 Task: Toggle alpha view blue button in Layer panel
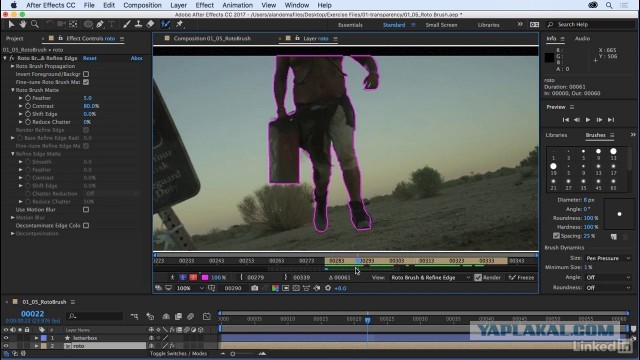[x=183, y=278]
